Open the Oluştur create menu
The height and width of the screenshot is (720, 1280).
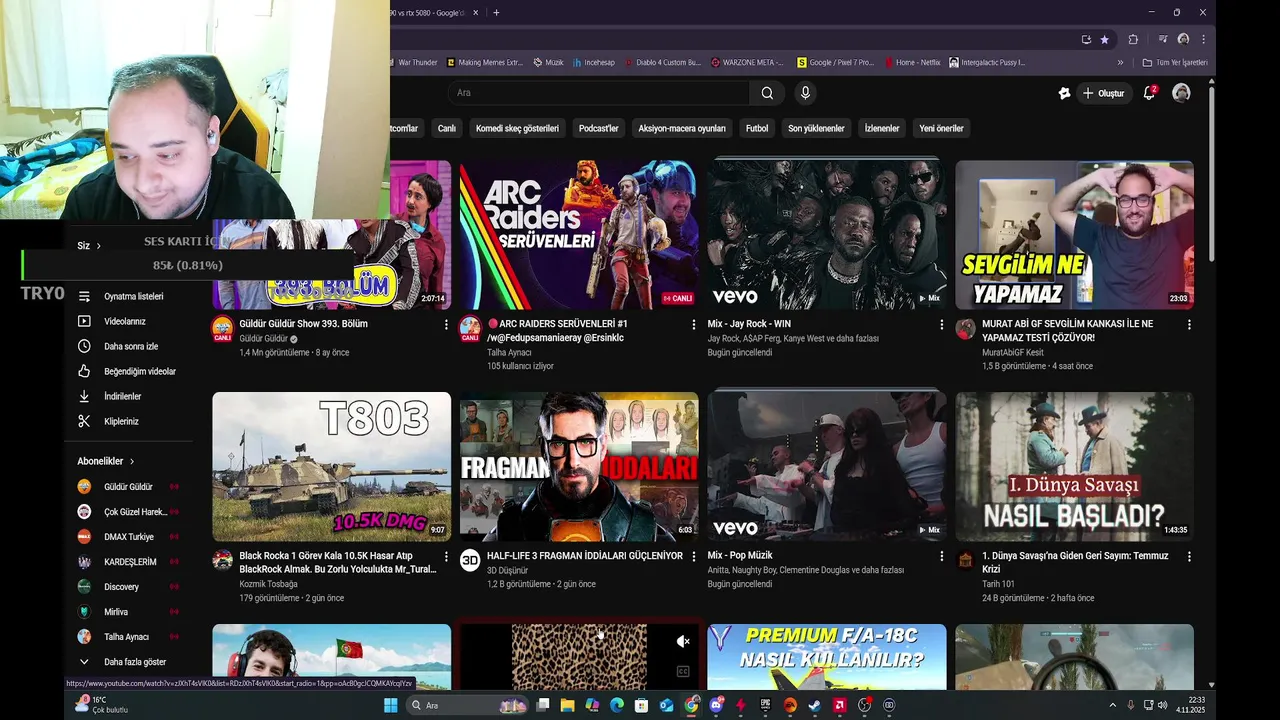coord(1104,93)
